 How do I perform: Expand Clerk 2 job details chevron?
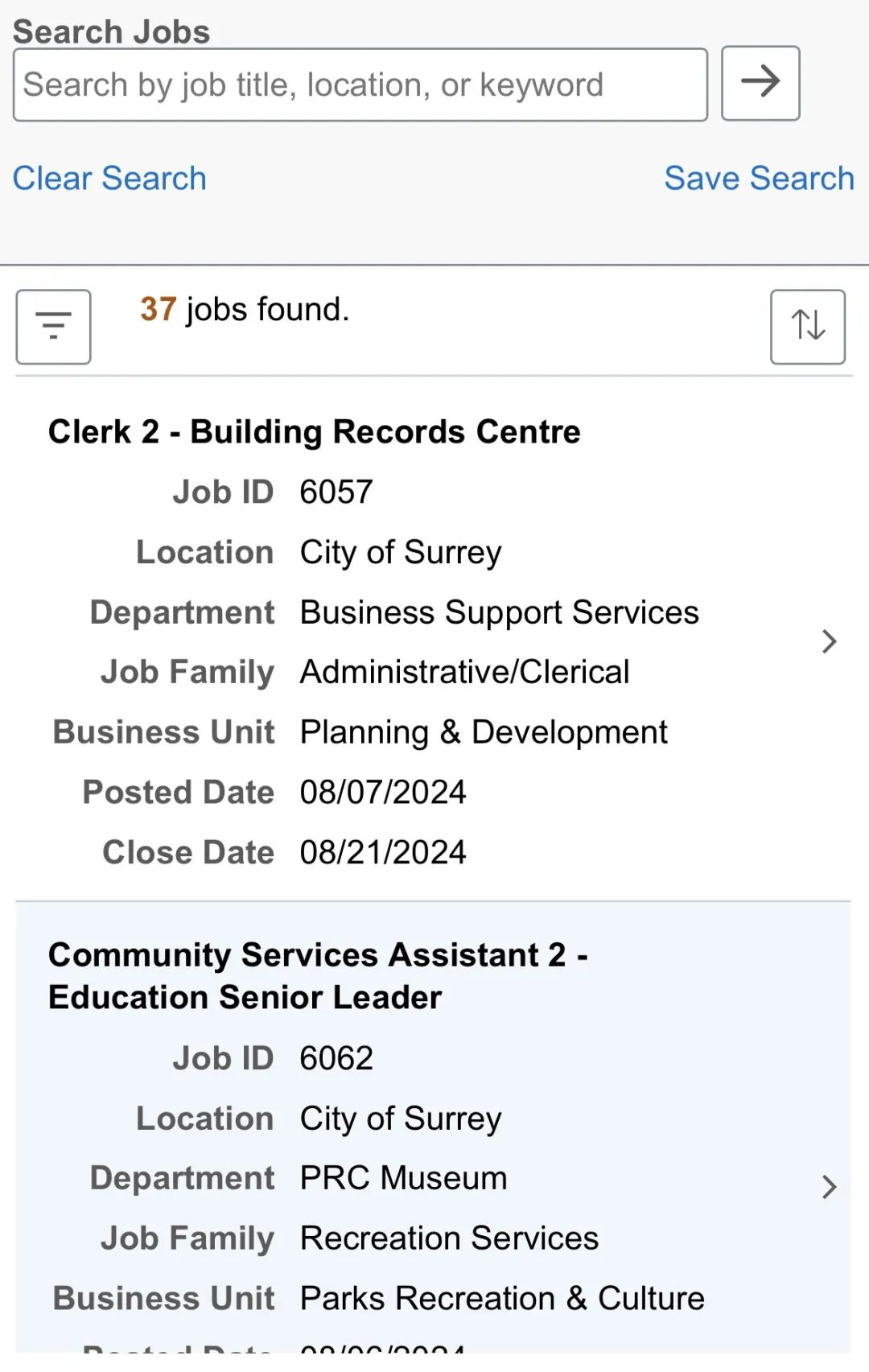(830, 641)
